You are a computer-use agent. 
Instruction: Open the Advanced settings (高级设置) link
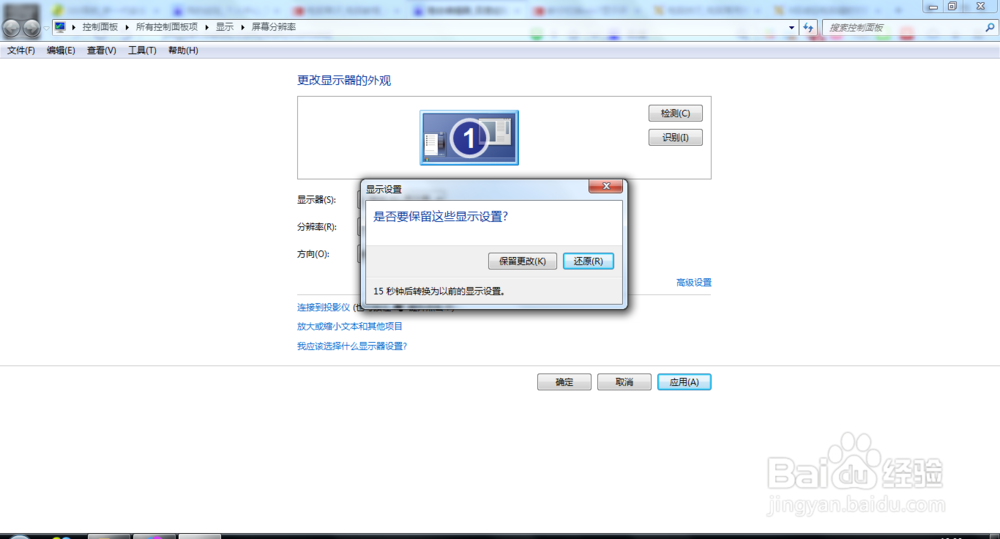(x=694, y=283)
